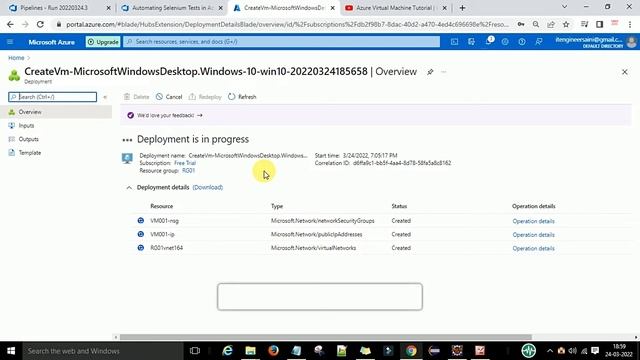
Task: Select Overview in the left menu
Action: click(x=56, y=112)
